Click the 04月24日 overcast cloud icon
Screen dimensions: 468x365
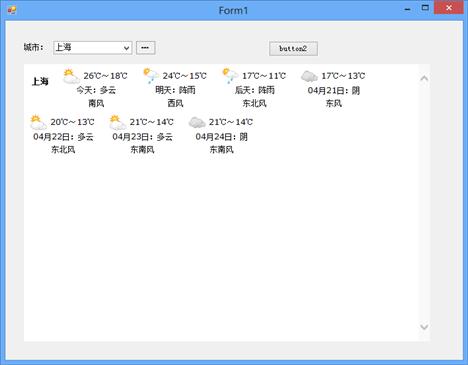tap(197, 123)
